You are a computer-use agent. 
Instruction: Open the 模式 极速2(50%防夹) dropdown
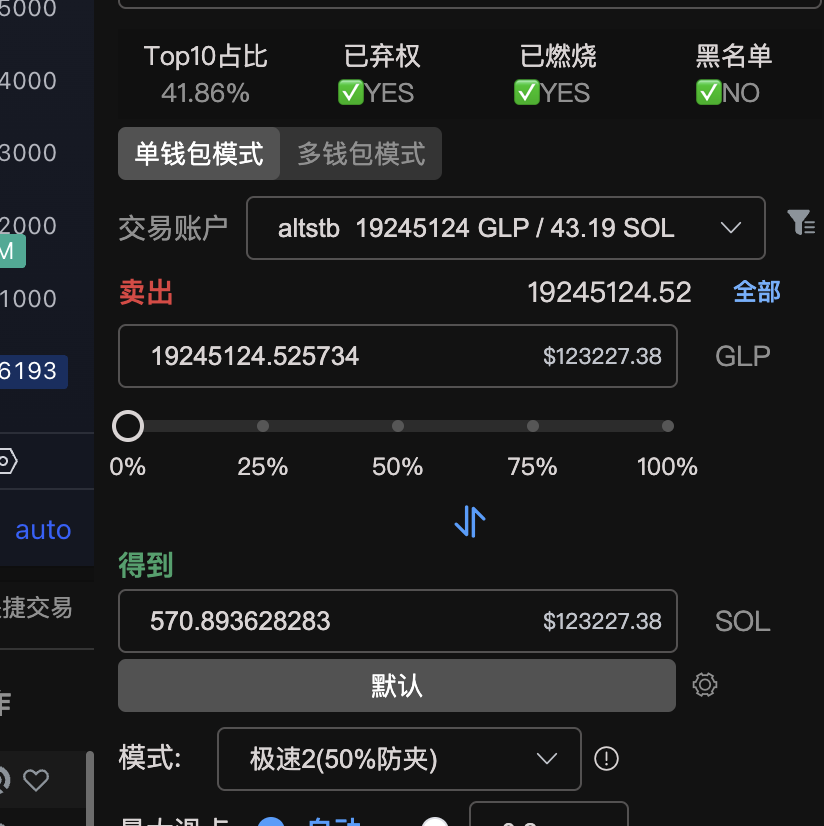tap(399, 759)
